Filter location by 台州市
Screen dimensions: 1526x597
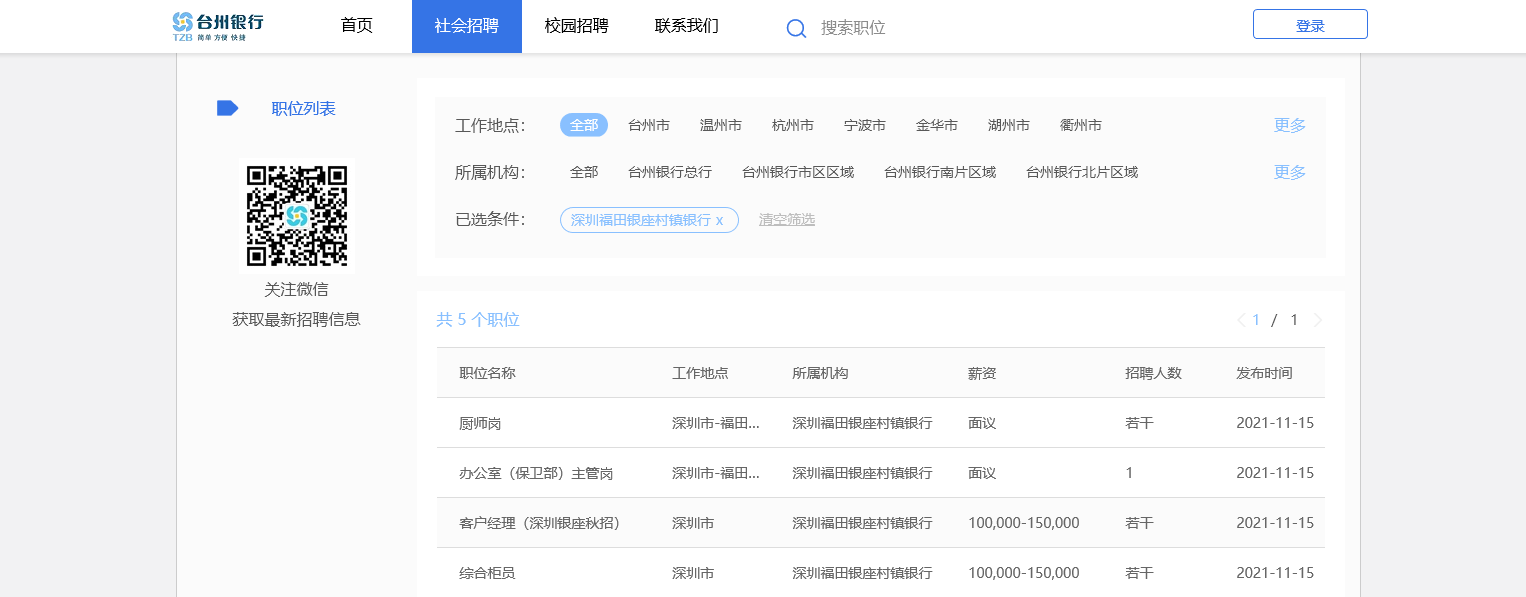pos(649,125)
